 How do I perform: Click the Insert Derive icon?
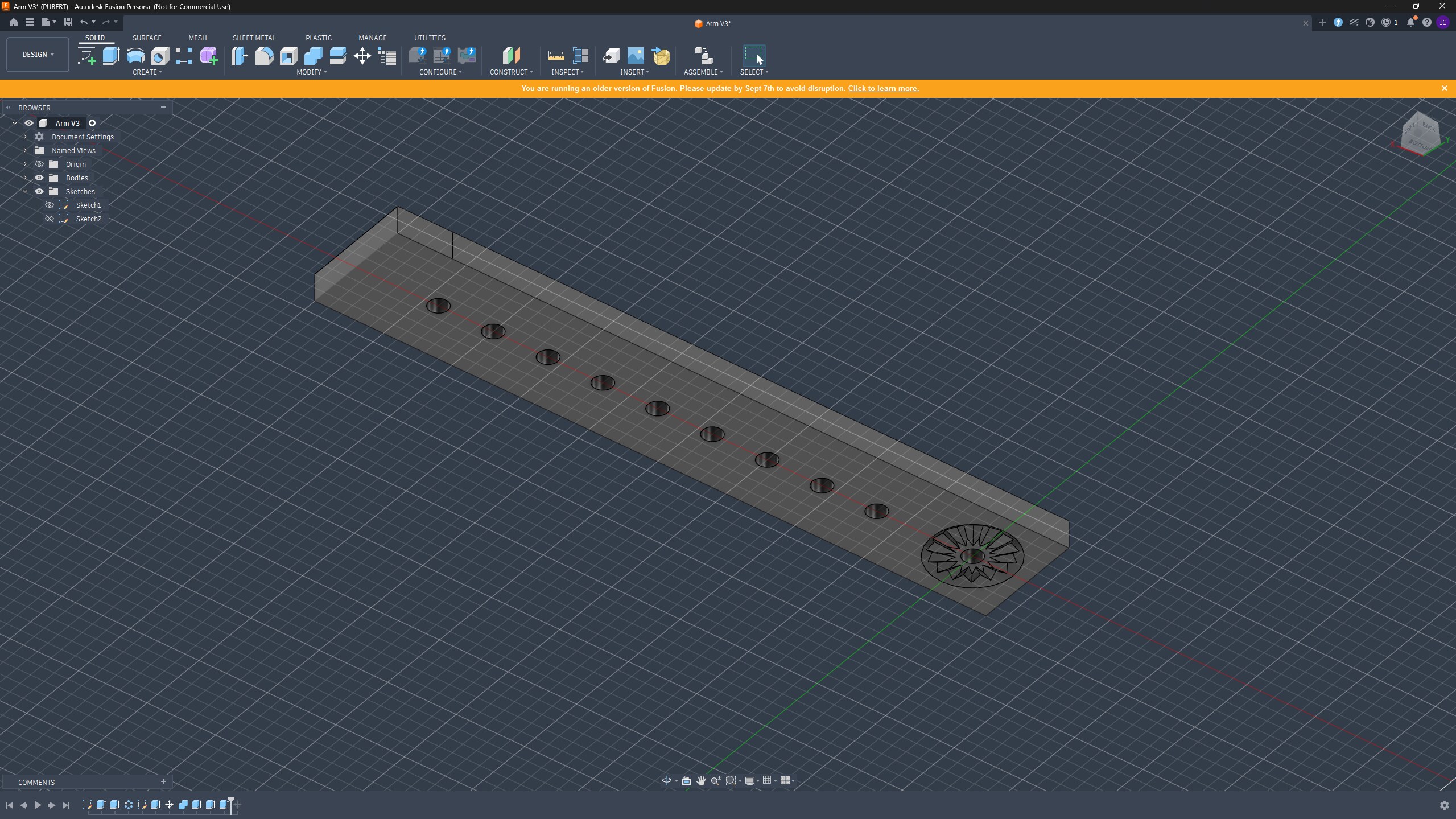(611, 56)
